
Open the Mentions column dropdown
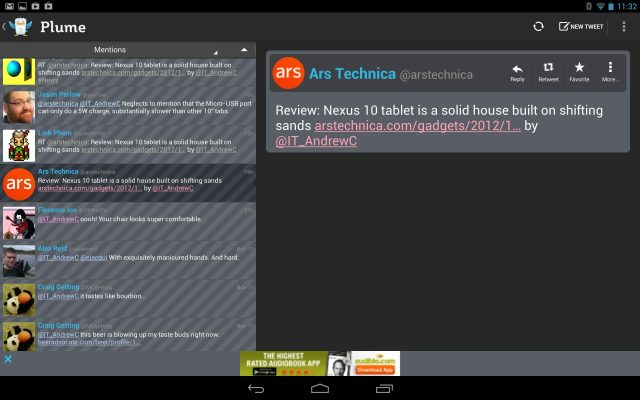pyautogui.click(x=110, y=50)
